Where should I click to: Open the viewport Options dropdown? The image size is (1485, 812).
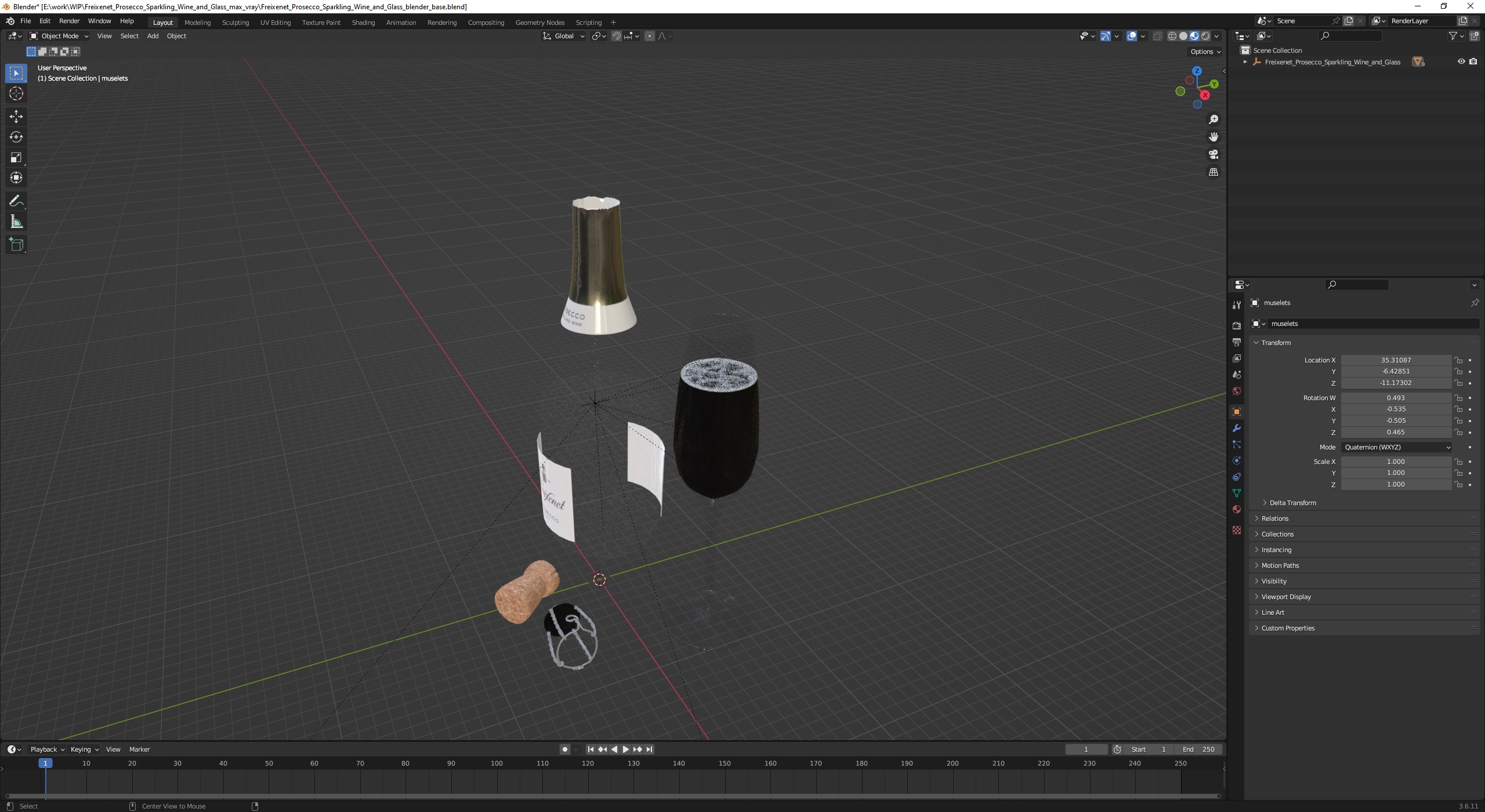[1205, 52]
